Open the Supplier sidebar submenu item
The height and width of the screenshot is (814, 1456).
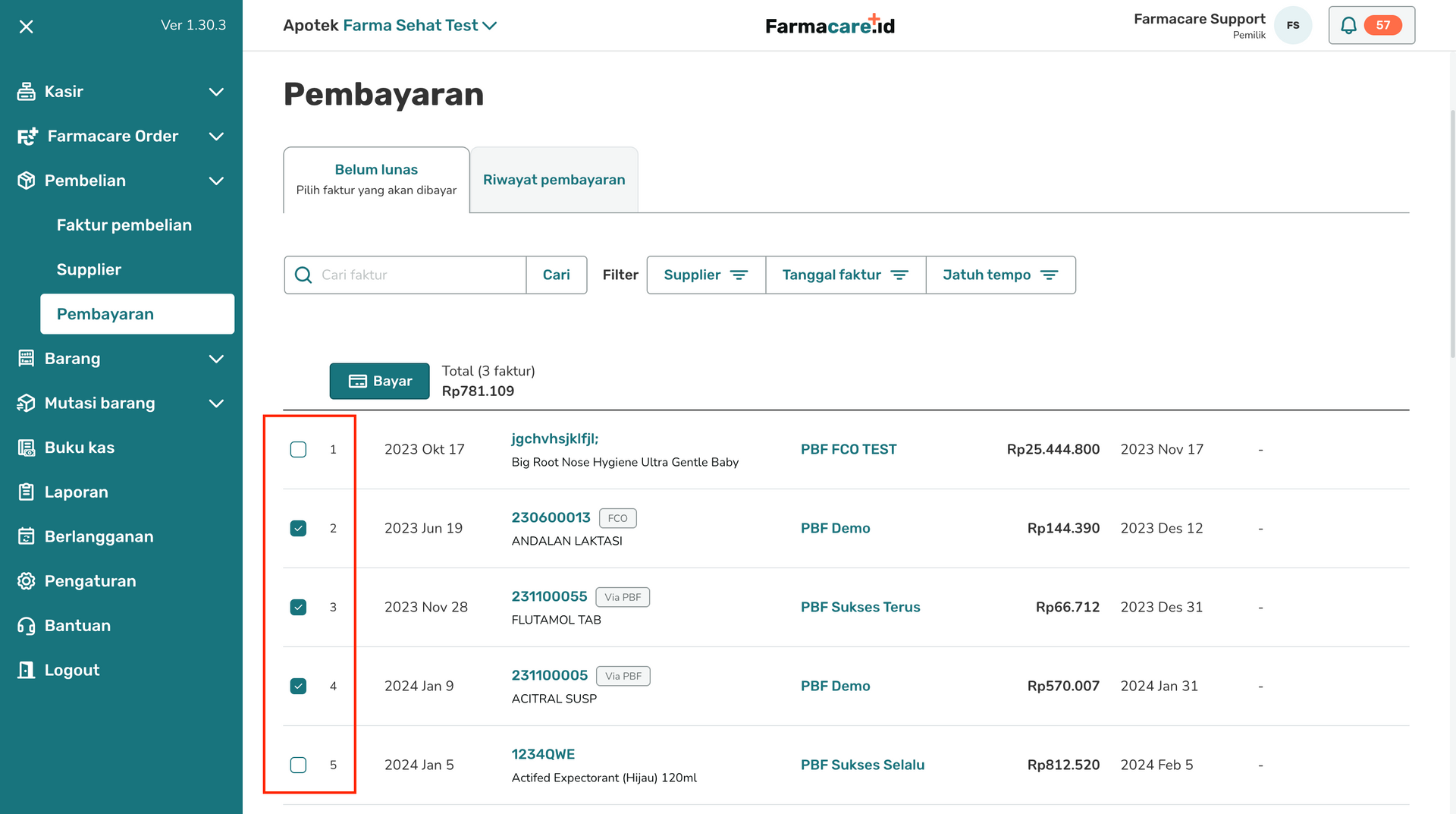[89, 269]
